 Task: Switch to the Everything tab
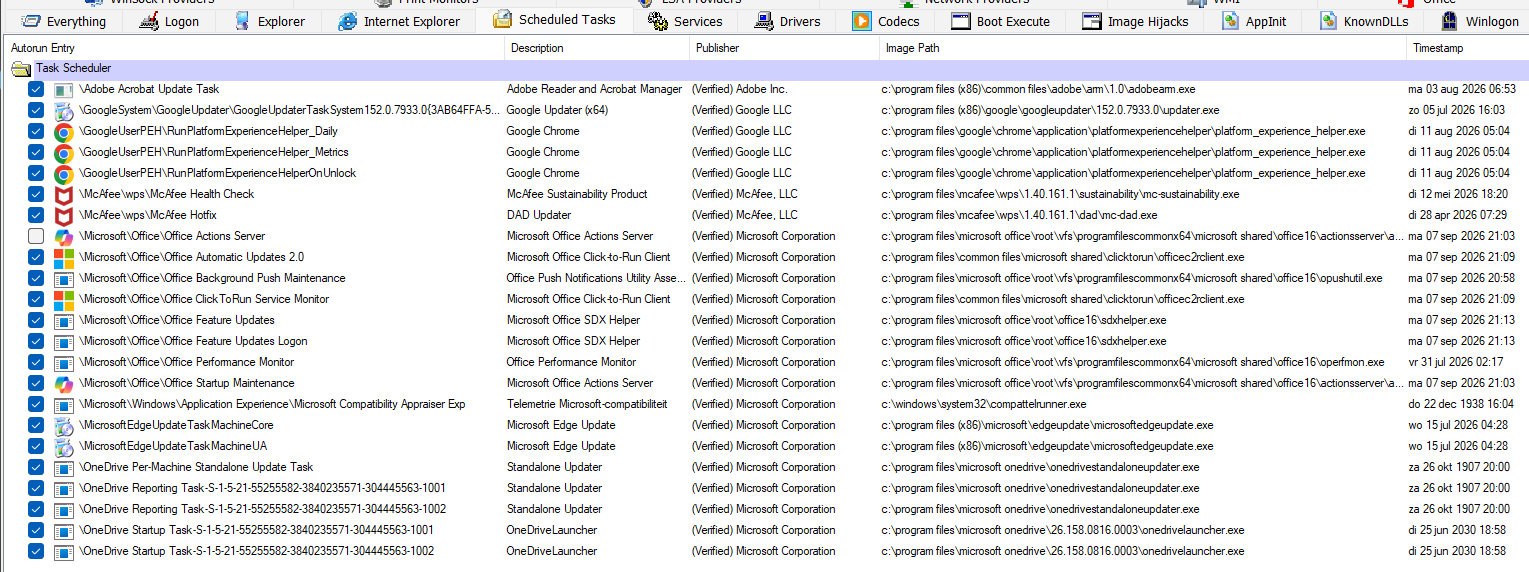(62, 21)
